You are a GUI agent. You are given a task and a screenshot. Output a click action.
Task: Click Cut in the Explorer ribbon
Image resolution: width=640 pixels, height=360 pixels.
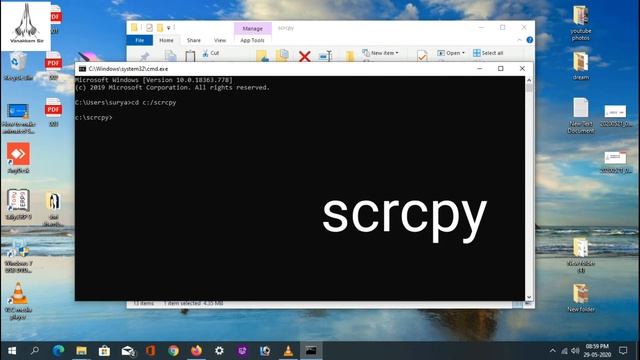[x=211, y=53]
